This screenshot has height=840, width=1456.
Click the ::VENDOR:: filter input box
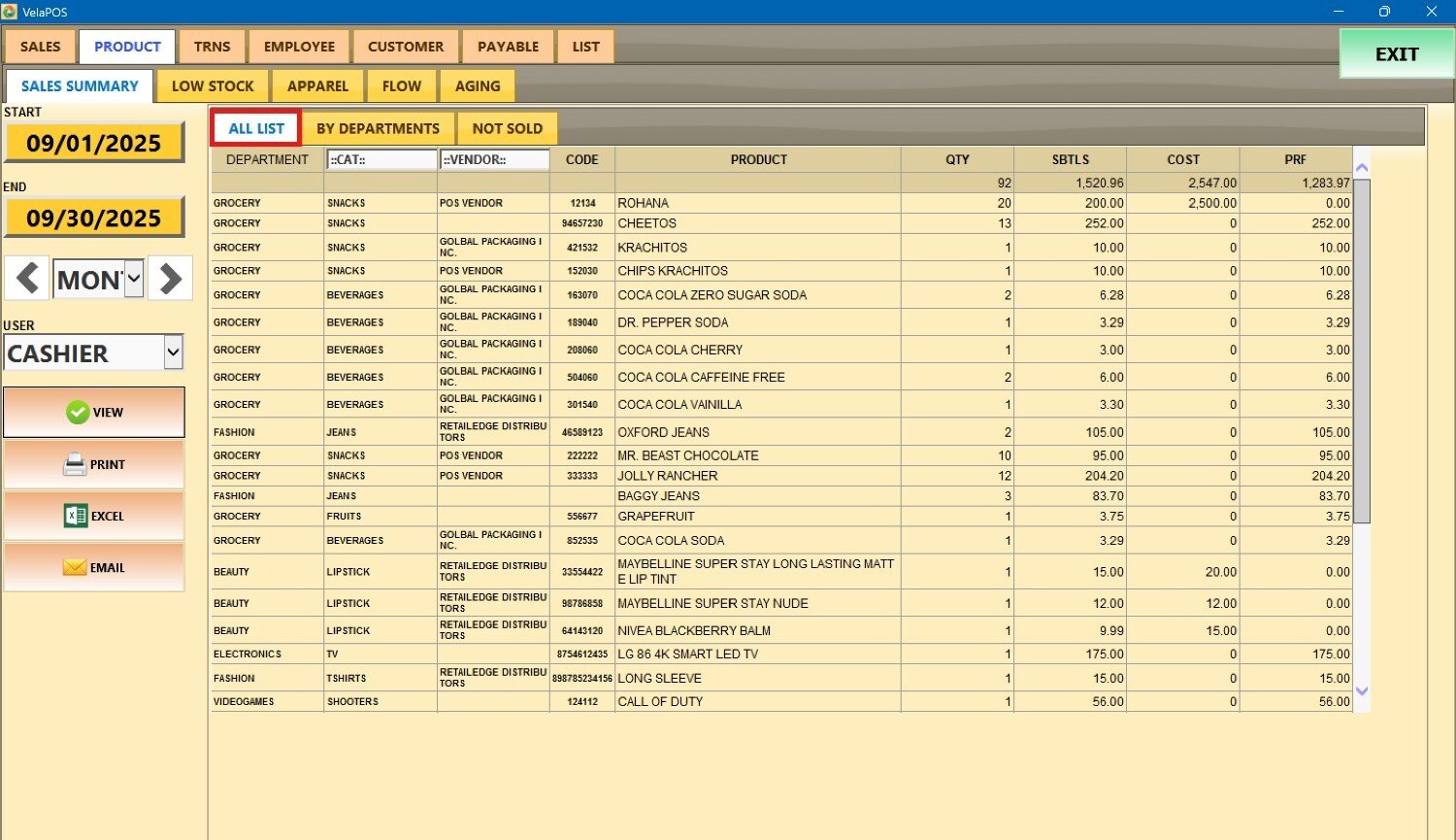tap(494, 160)
